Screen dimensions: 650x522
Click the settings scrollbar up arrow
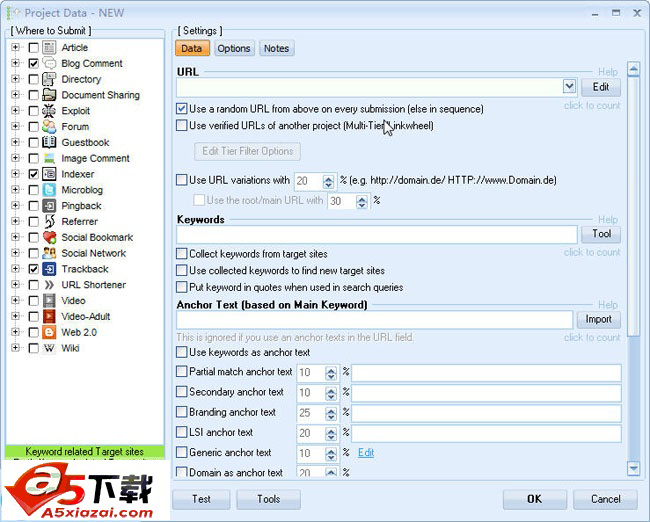pyautogui.click(x=633, y=69)
